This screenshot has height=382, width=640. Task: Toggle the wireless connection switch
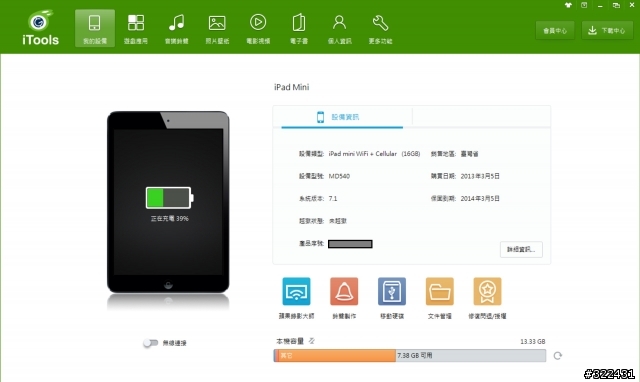coord(150,343)
